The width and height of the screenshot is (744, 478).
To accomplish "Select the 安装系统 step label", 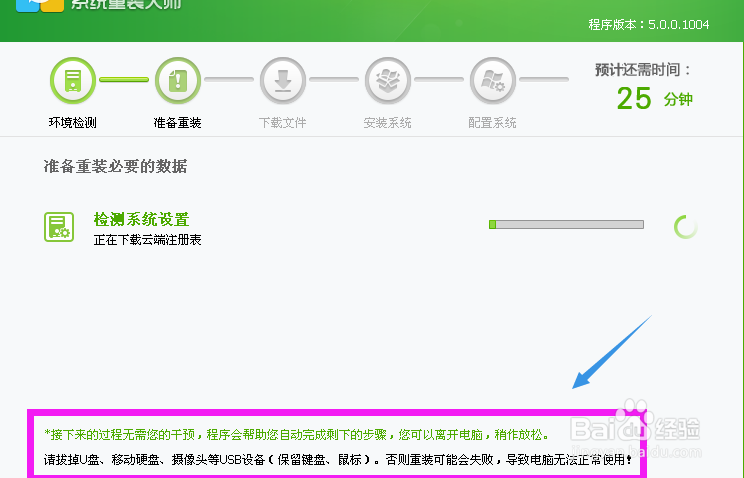I will 387,123.
